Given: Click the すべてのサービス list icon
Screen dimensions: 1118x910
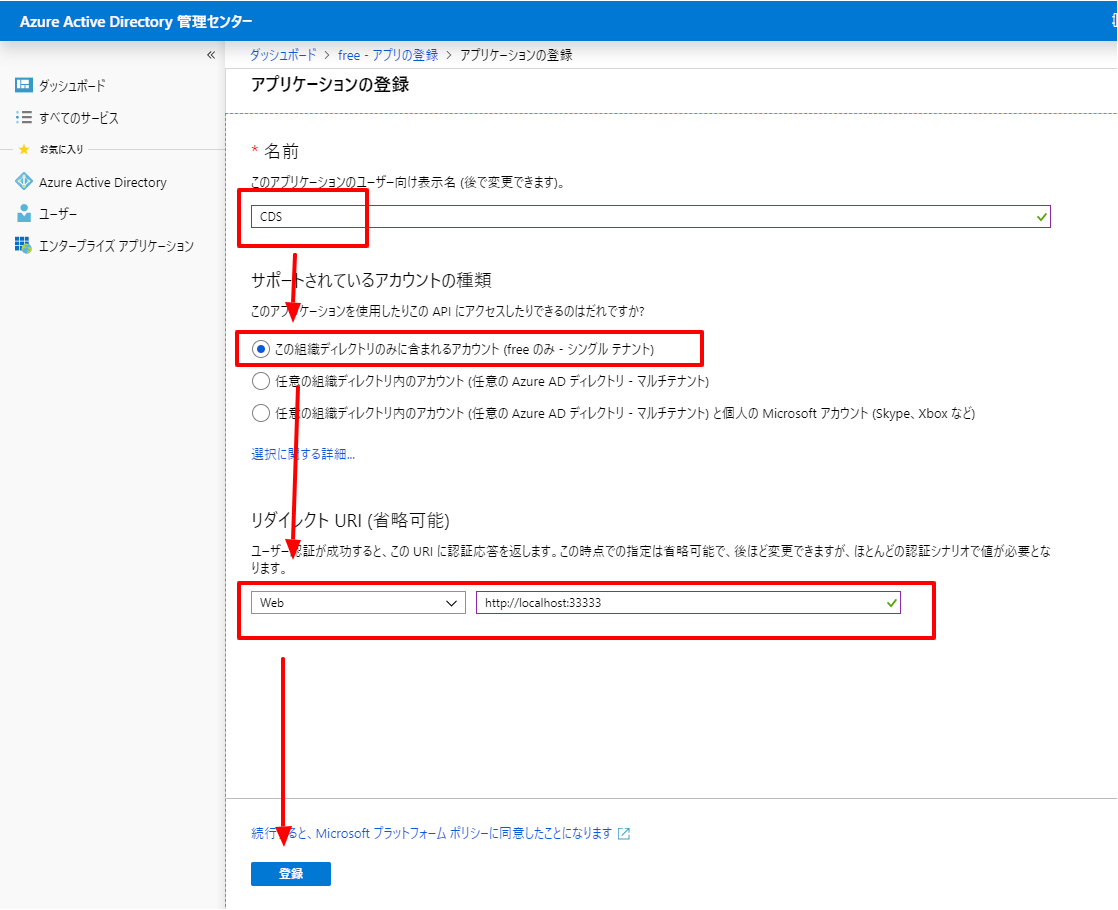Looking at the screenshot, I should [x=24, y=118].
